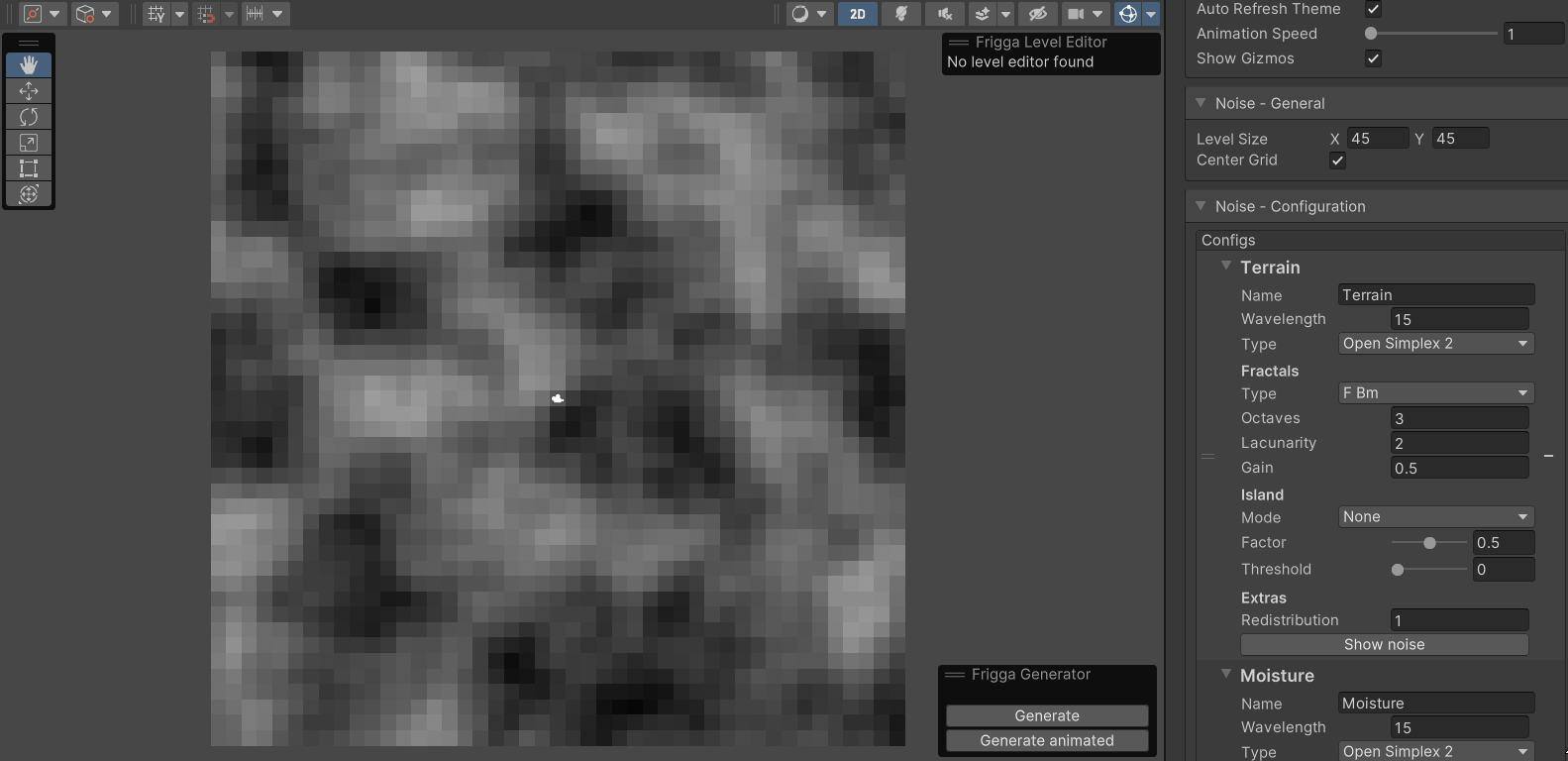Click the Generate button
The height and width of the screenshot is (761, 1568).
tap(1047, 715)
